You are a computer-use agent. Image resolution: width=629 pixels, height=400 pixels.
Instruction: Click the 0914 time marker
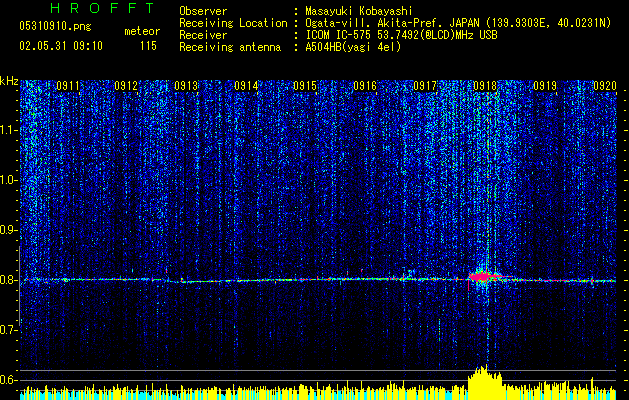pyautogui.click(x=246, y=86)
